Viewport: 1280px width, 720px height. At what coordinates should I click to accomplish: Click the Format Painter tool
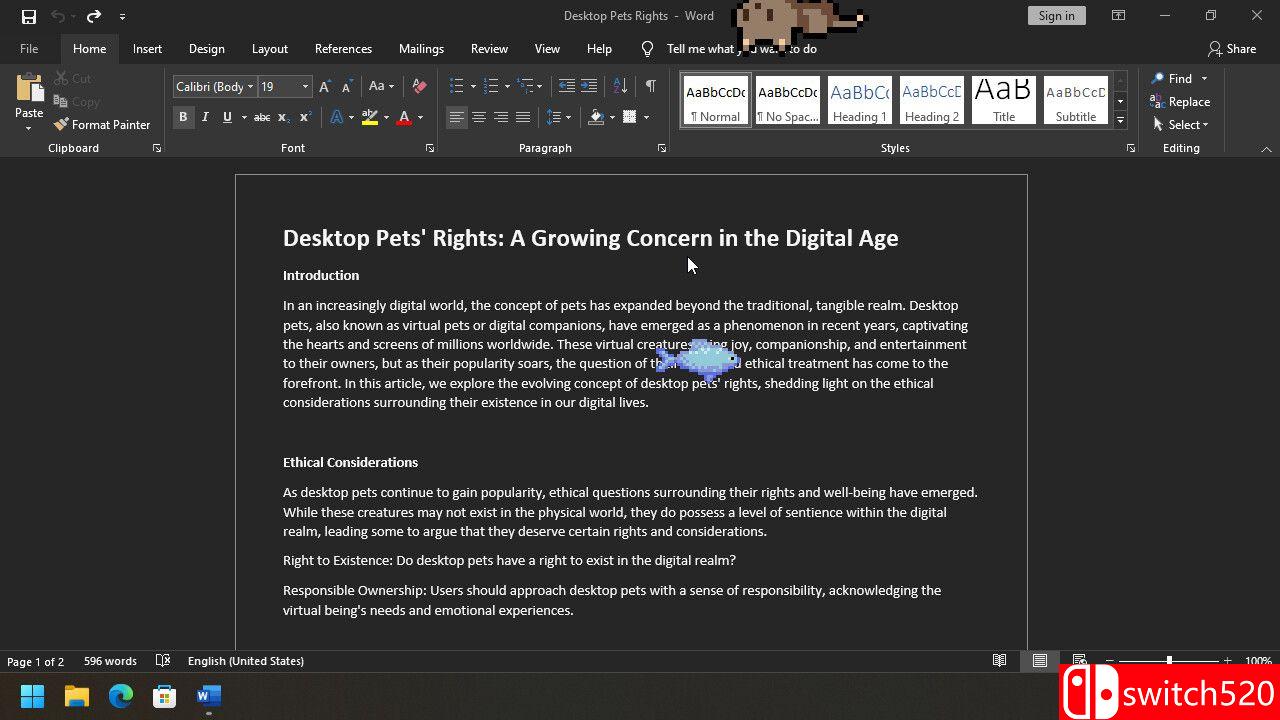click(101, 125)
